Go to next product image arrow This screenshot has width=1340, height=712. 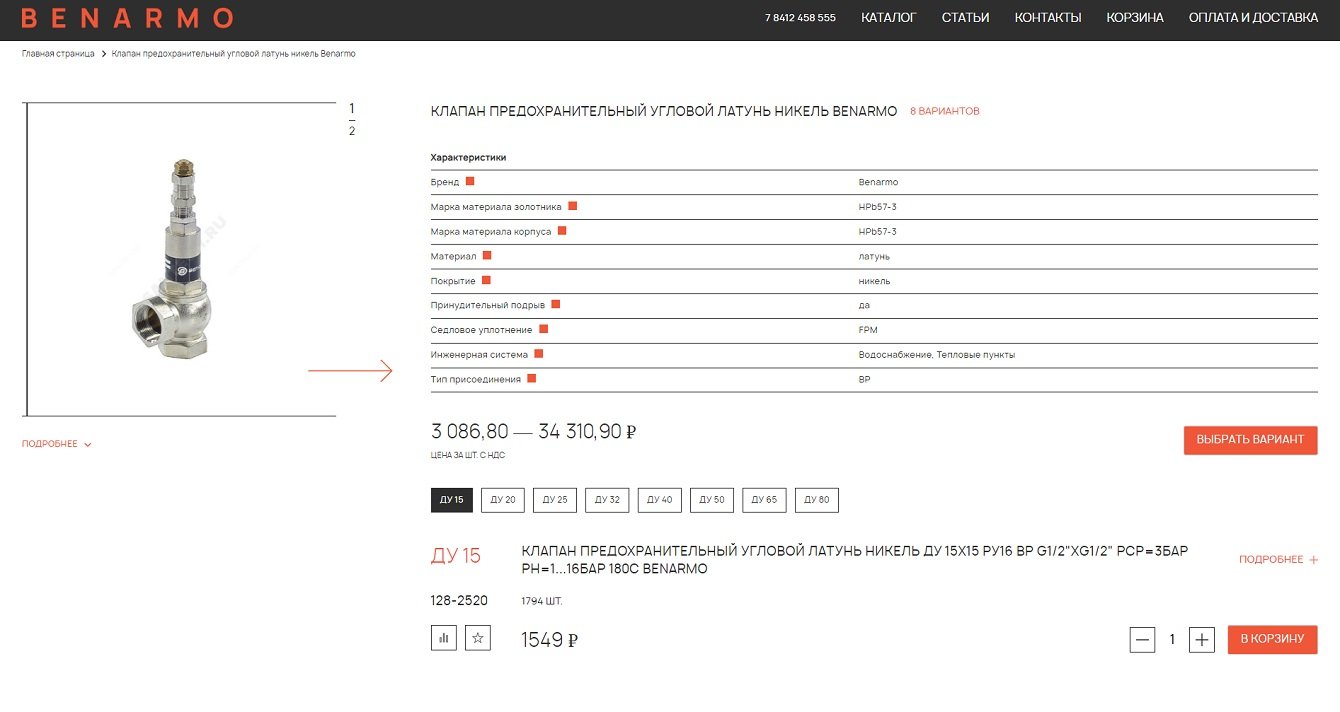(x=350, y=371)
